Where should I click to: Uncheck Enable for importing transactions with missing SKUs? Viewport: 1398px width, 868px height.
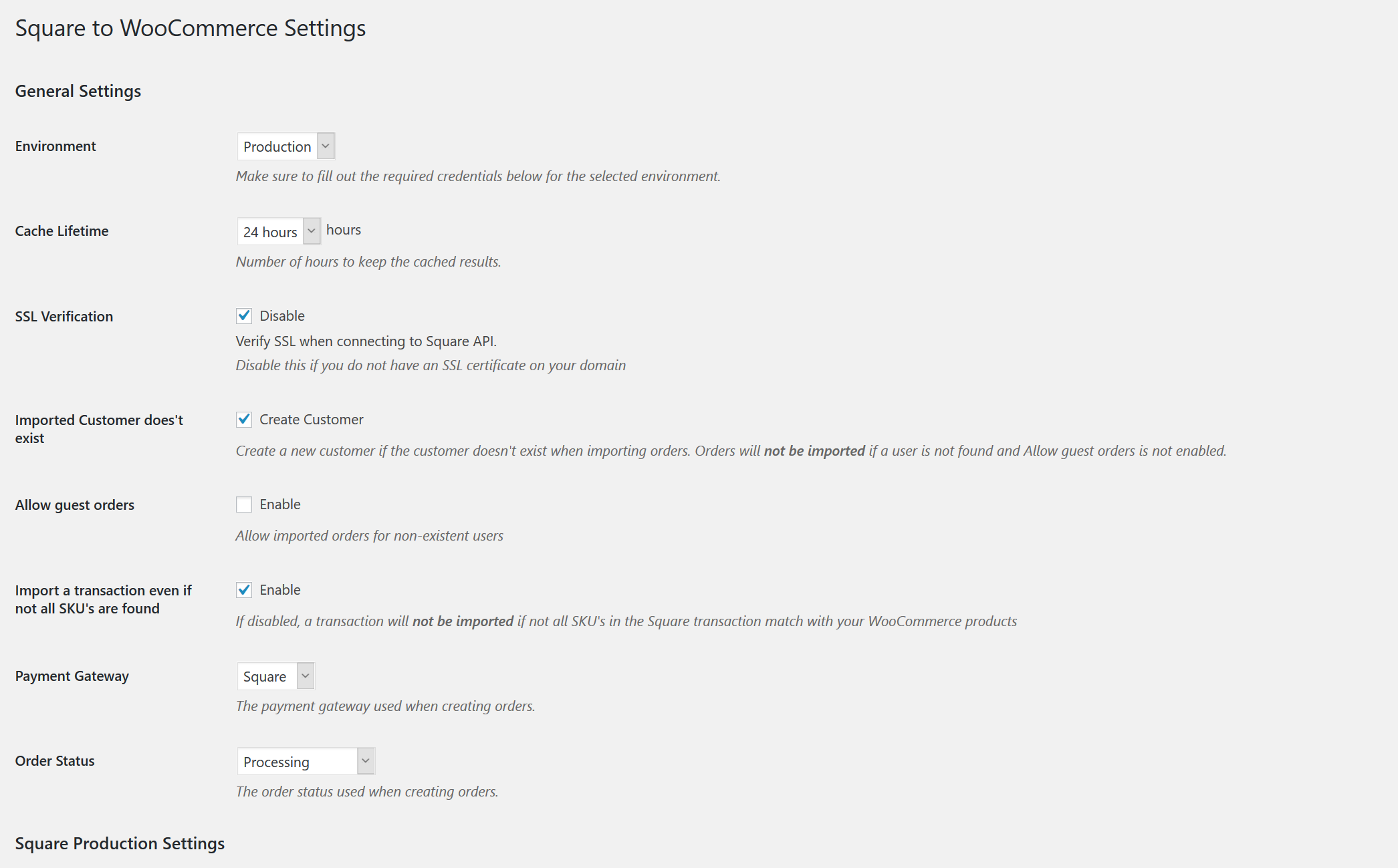click(x=244, y=590)
